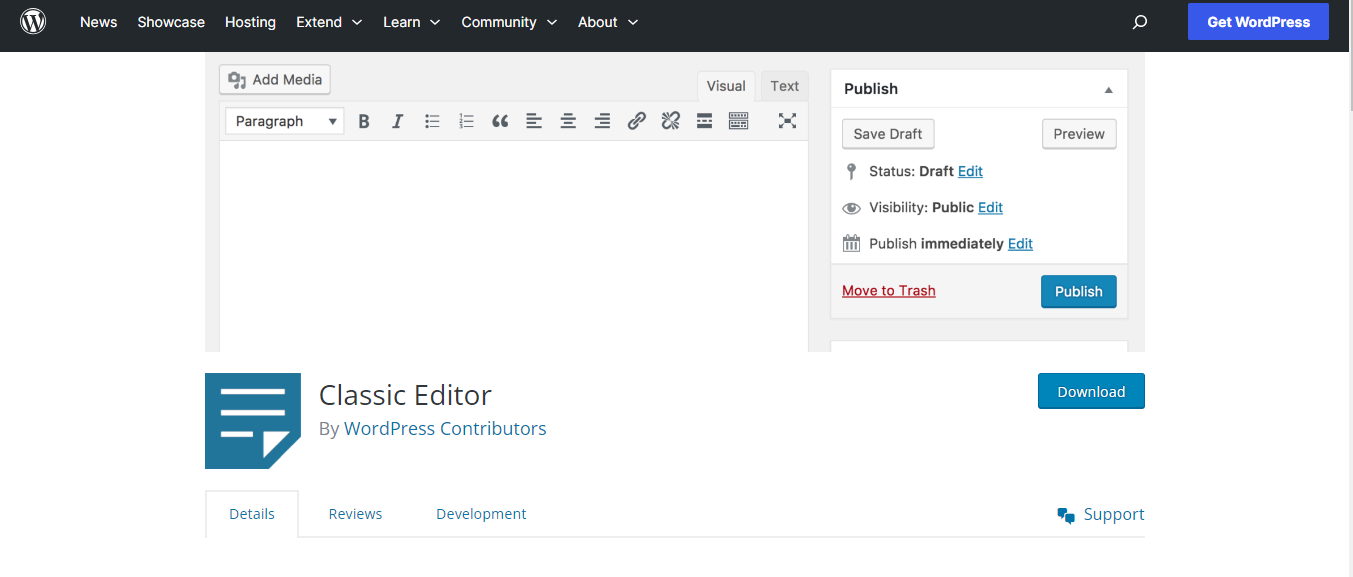The width and height of the screenshot is (1353, 577).
Task: Open News in top navigation
Action: point(98,22)
